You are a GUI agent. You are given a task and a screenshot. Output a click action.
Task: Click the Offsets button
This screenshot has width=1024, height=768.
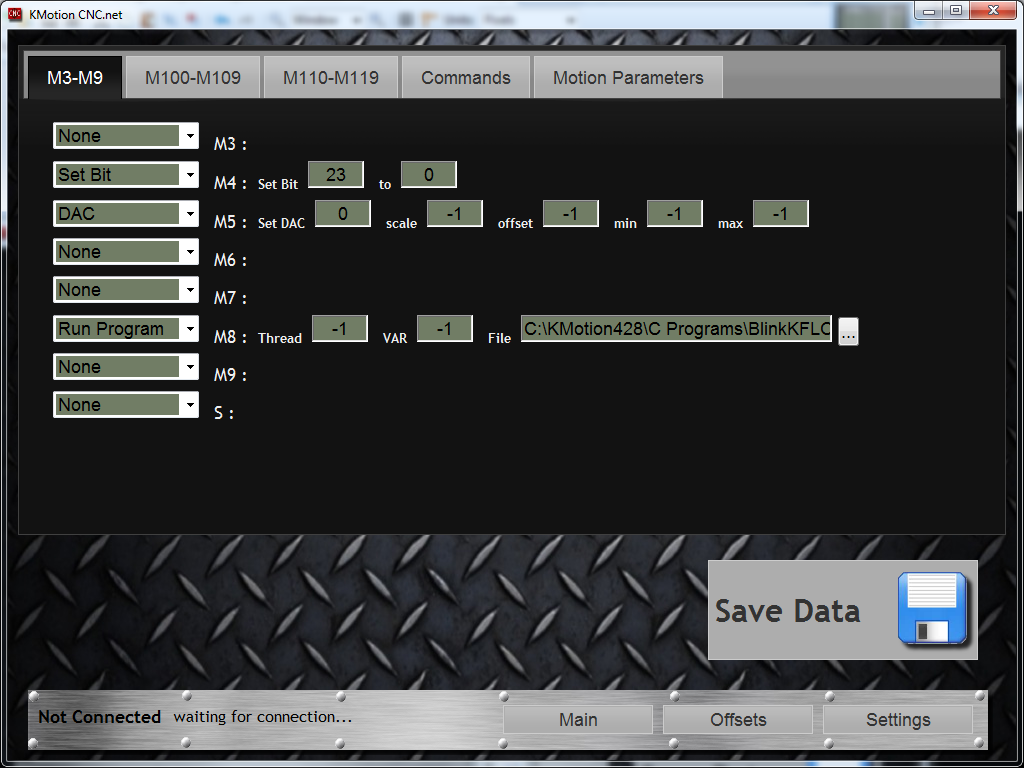click(738, 720)
